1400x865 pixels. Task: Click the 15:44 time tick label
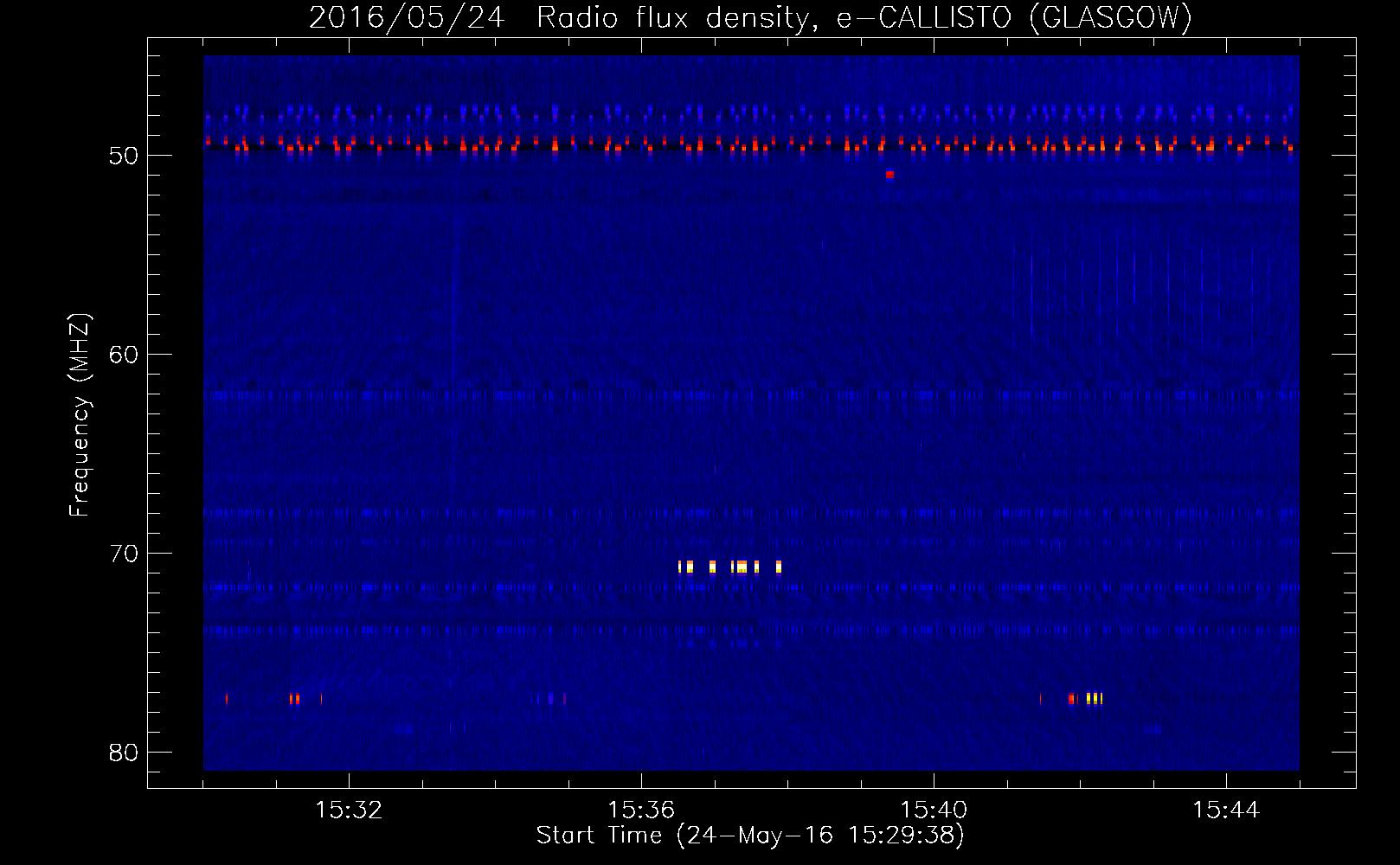(1226, 811)
